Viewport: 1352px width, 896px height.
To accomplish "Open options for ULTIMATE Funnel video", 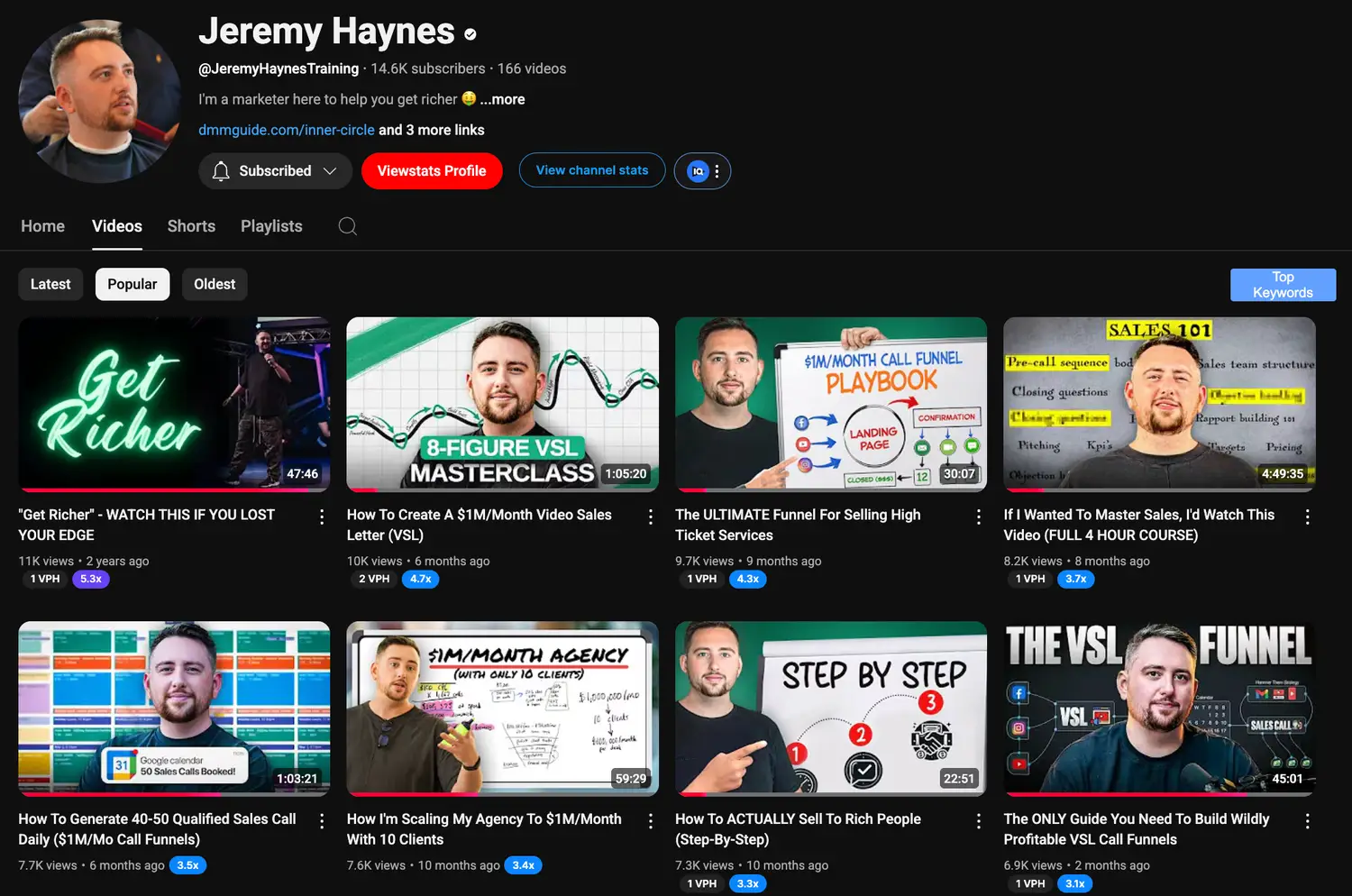I will coord(979,517).
